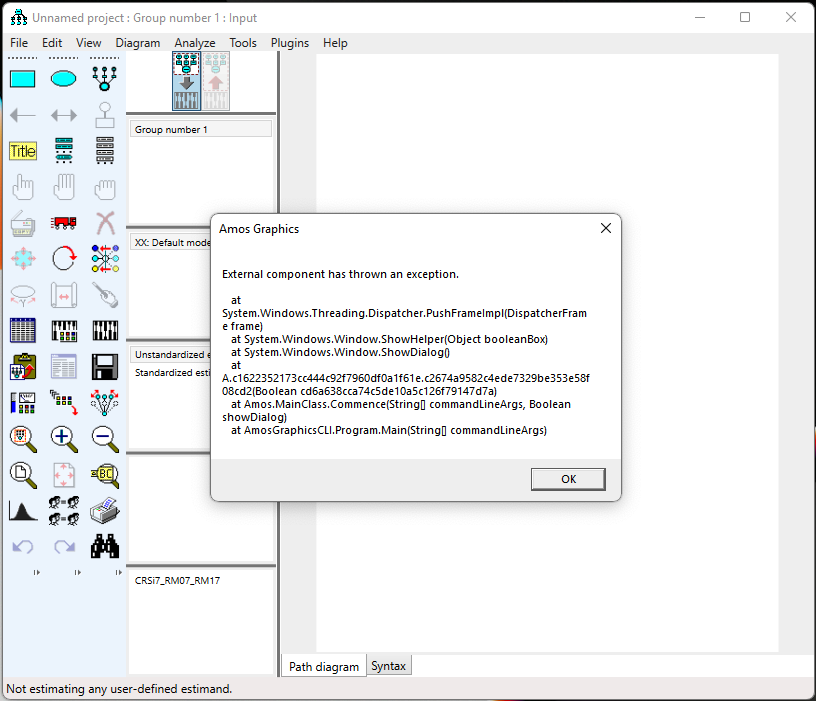Click the binoculars search icon
Viewport: 816px width, 701px height.
coord(104,546)
